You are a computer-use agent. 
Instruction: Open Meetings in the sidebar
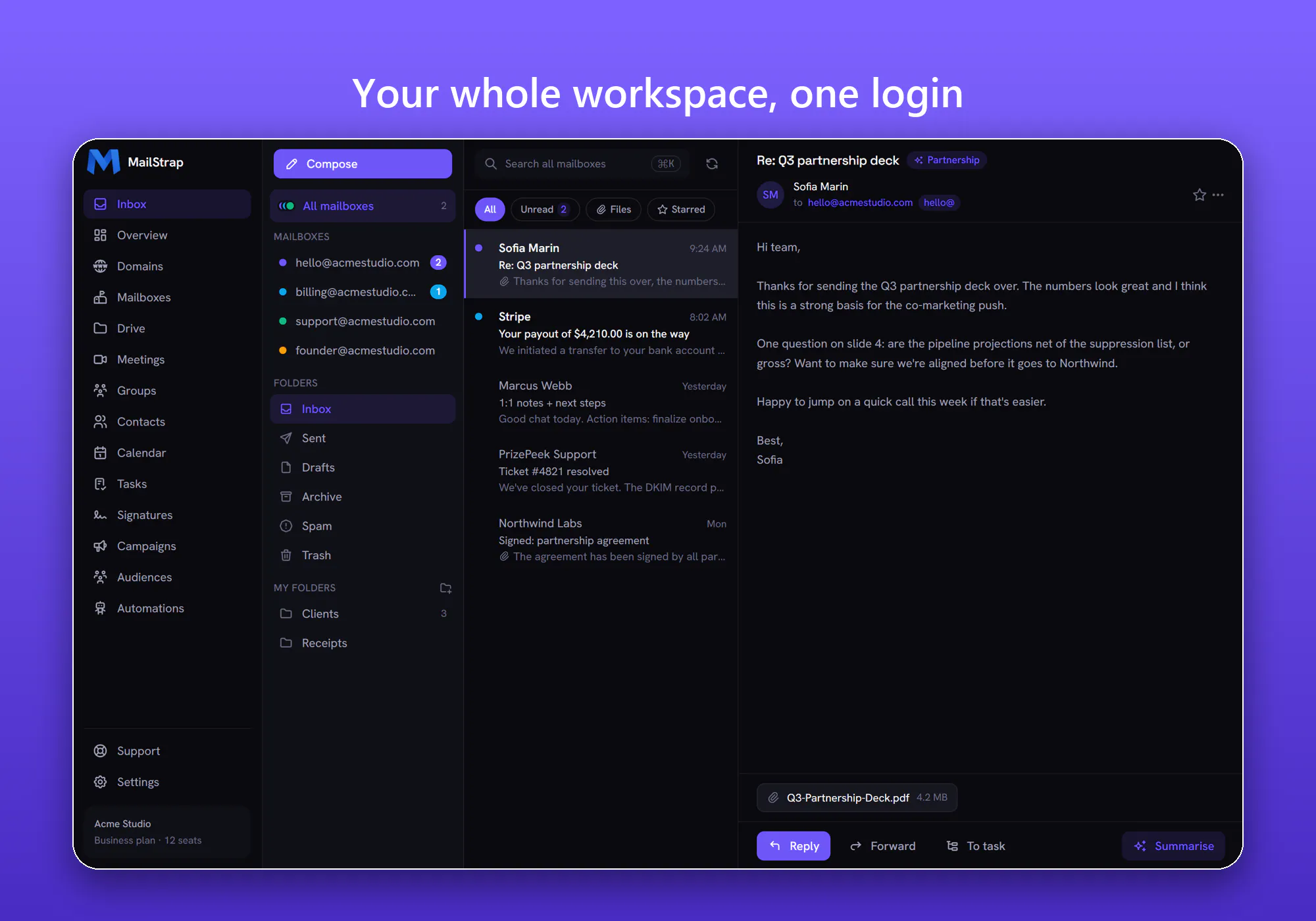coord(167,359)
